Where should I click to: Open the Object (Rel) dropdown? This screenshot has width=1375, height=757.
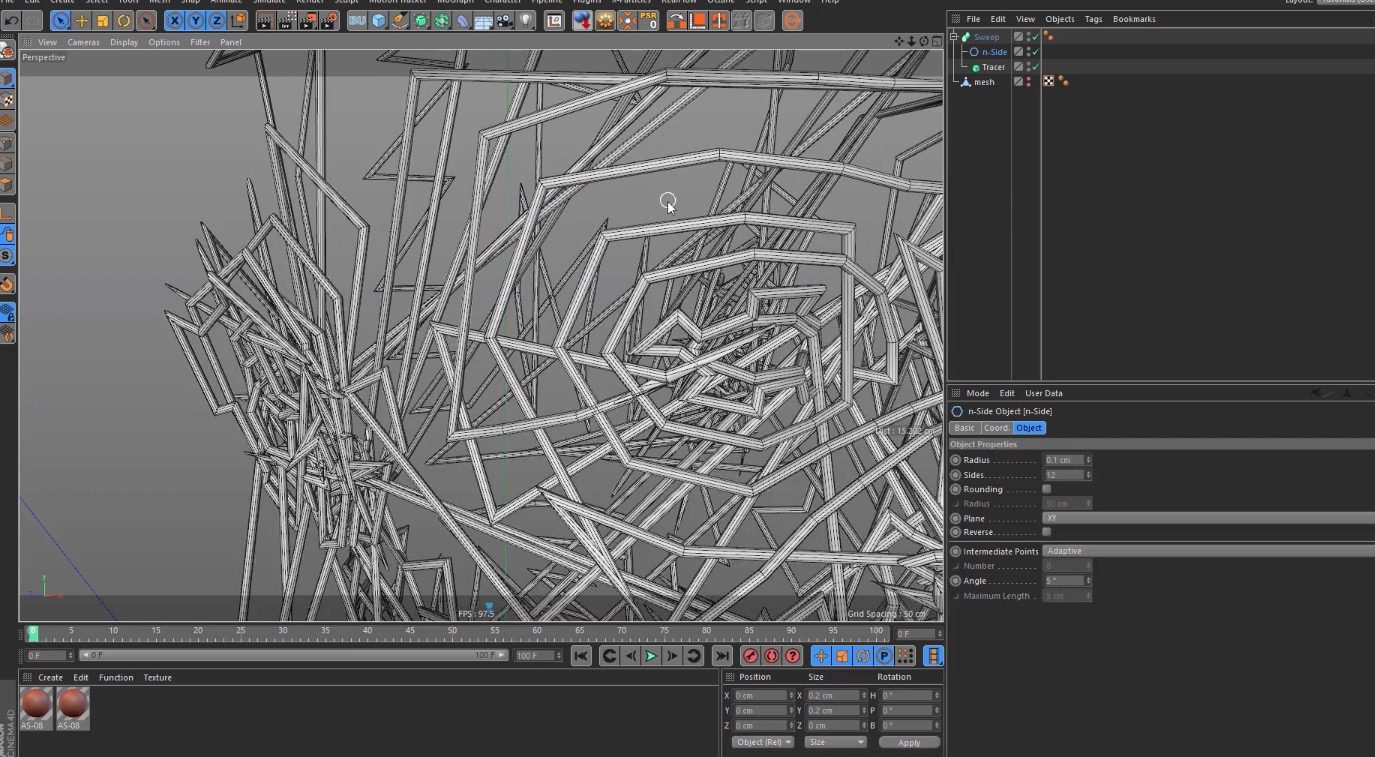[x=762, y=742]
